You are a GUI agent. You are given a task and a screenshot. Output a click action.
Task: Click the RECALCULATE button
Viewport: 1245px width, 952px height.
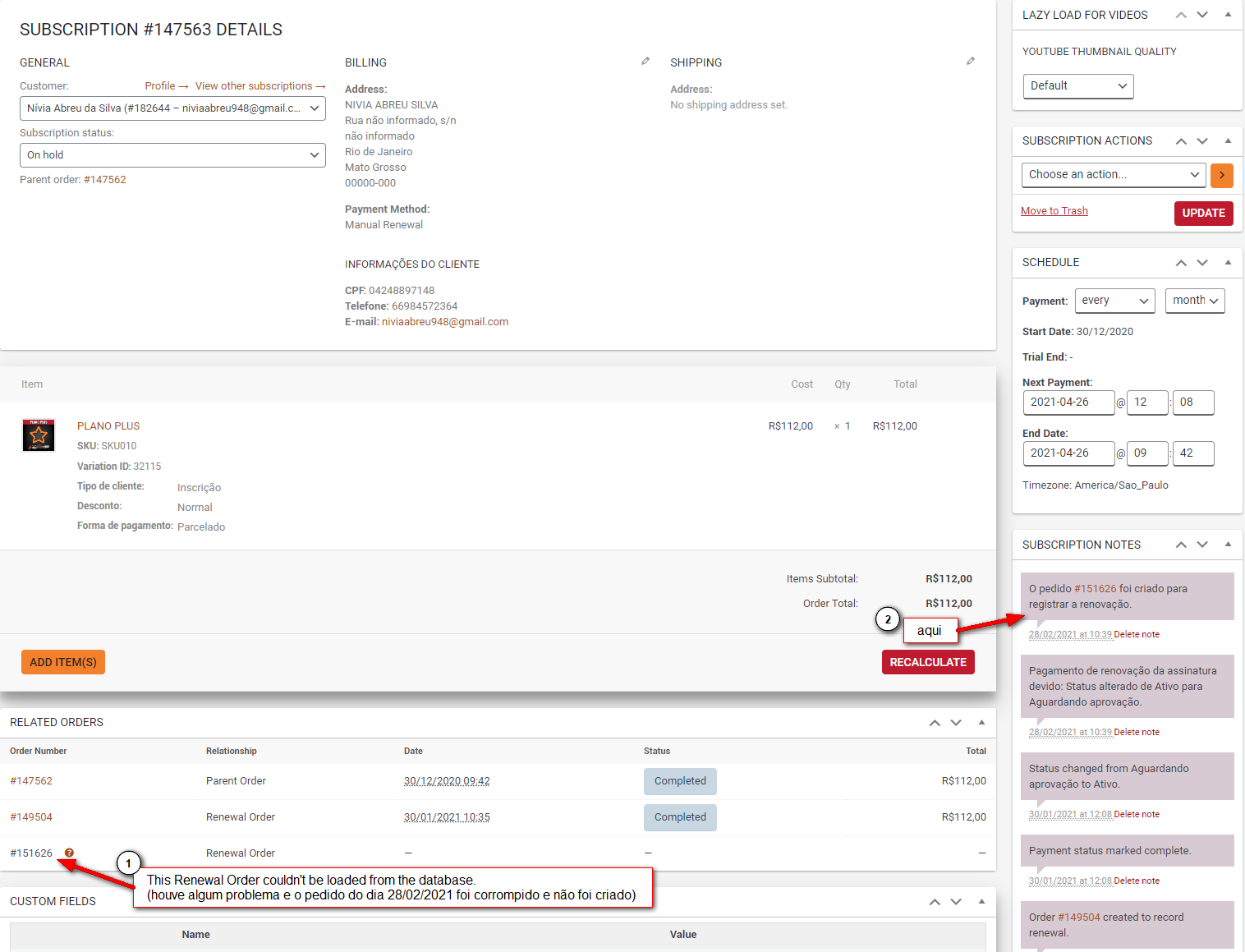(x=928, y=662)
